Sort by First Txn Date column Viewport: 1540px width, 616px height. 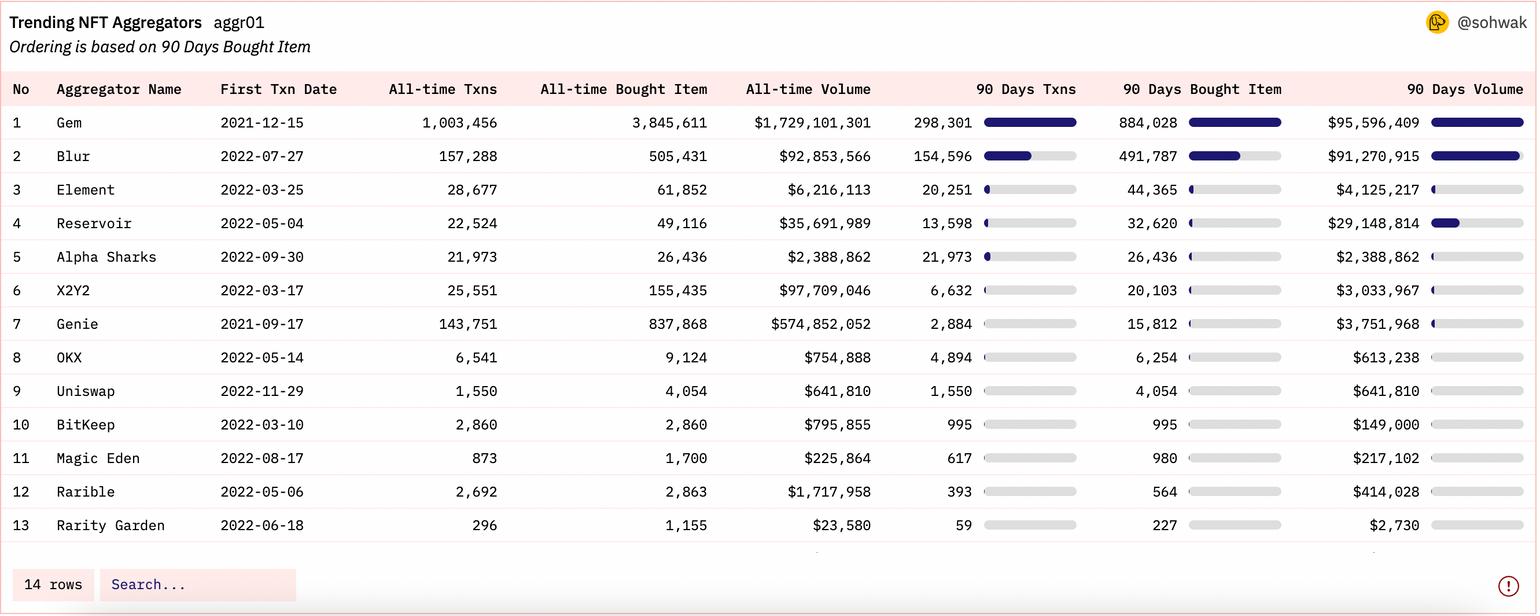click(x=278, y=89)
